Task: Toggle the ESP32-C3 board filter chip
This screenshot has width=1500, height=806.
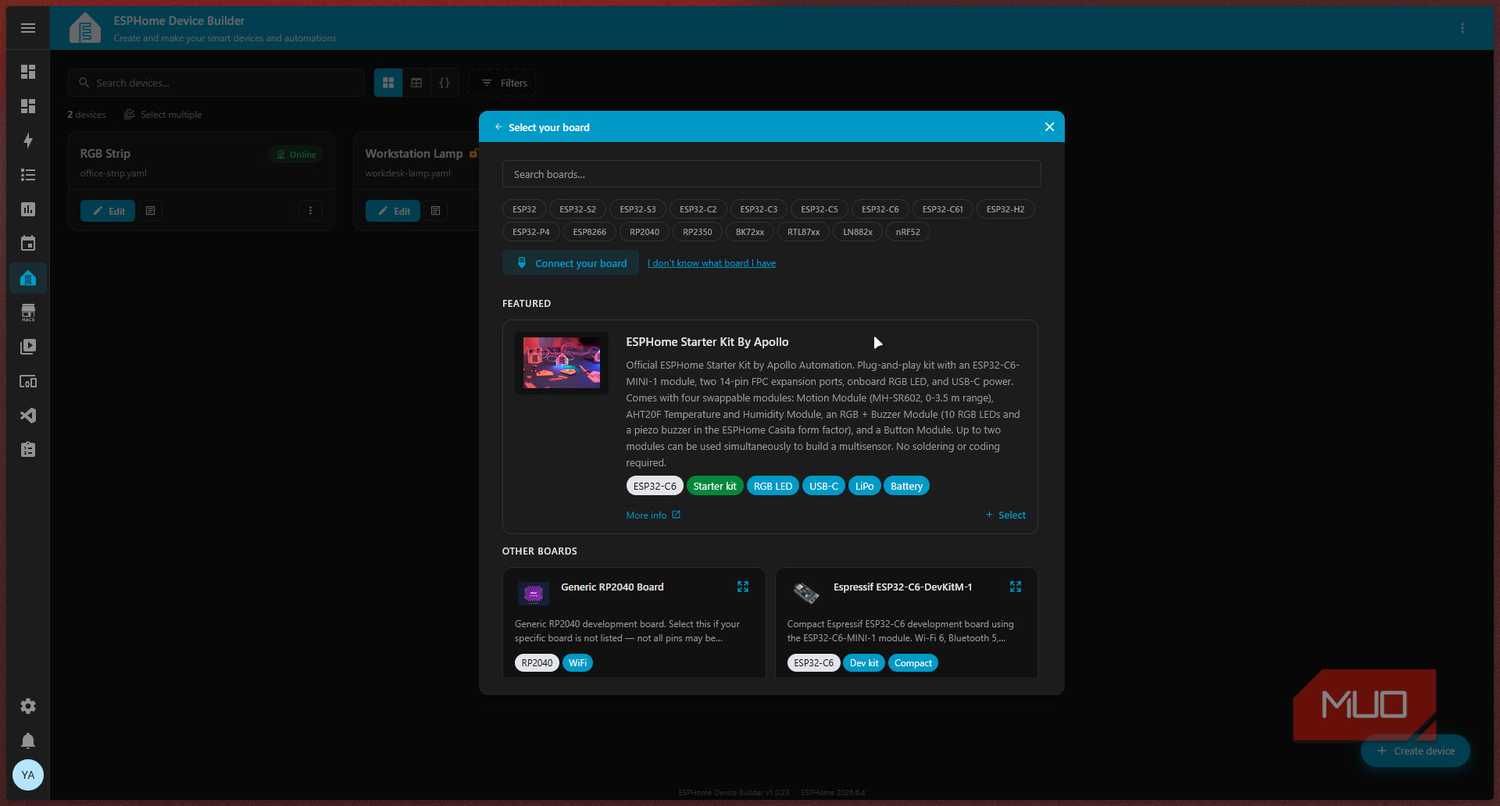Action: click(758, 209)
